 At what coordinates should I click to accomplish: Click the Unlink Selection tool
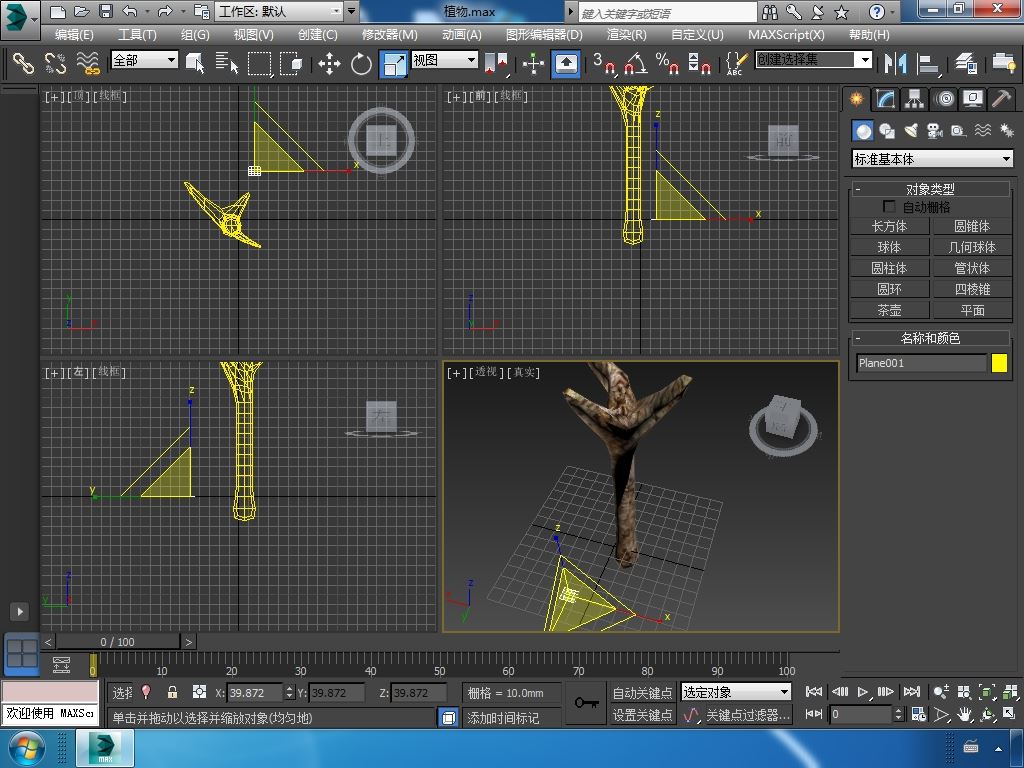(x=56, y=63)
